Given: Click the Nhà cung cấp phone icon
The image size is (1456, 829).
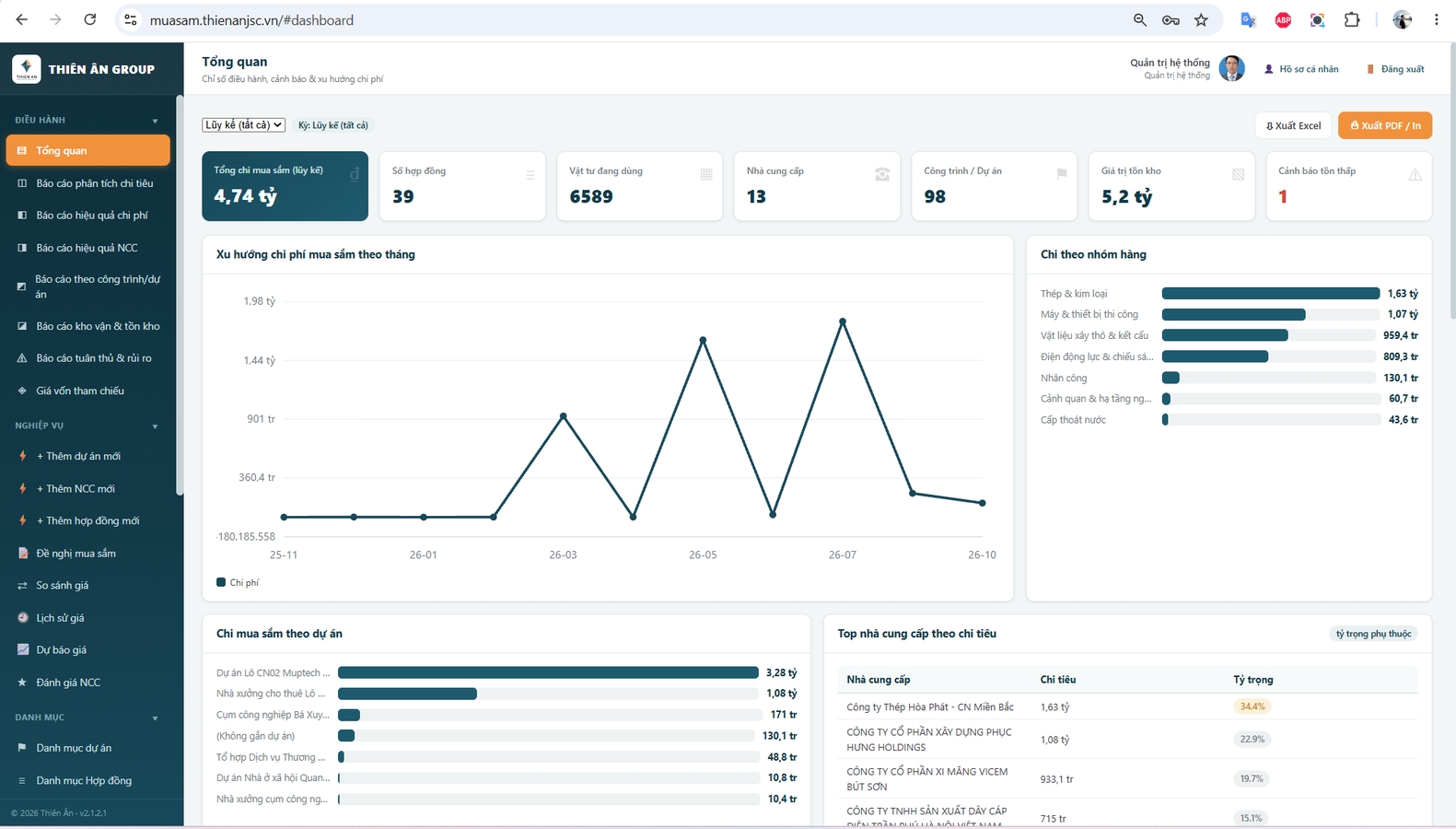Looking at the screenshot, I should coord(882,174).
